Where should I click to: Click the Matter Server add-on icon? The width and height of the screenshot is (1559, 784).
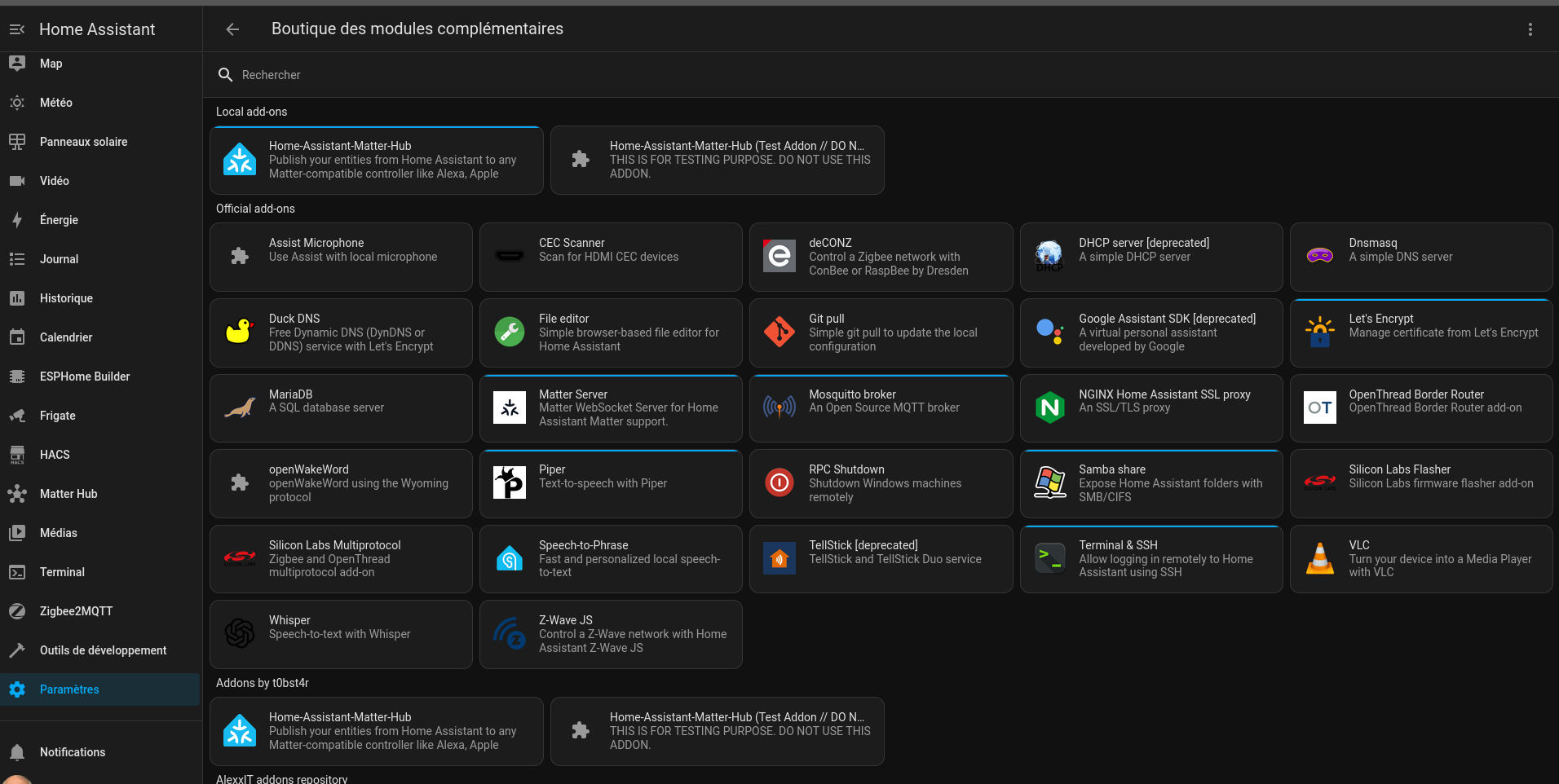(510, 407)
